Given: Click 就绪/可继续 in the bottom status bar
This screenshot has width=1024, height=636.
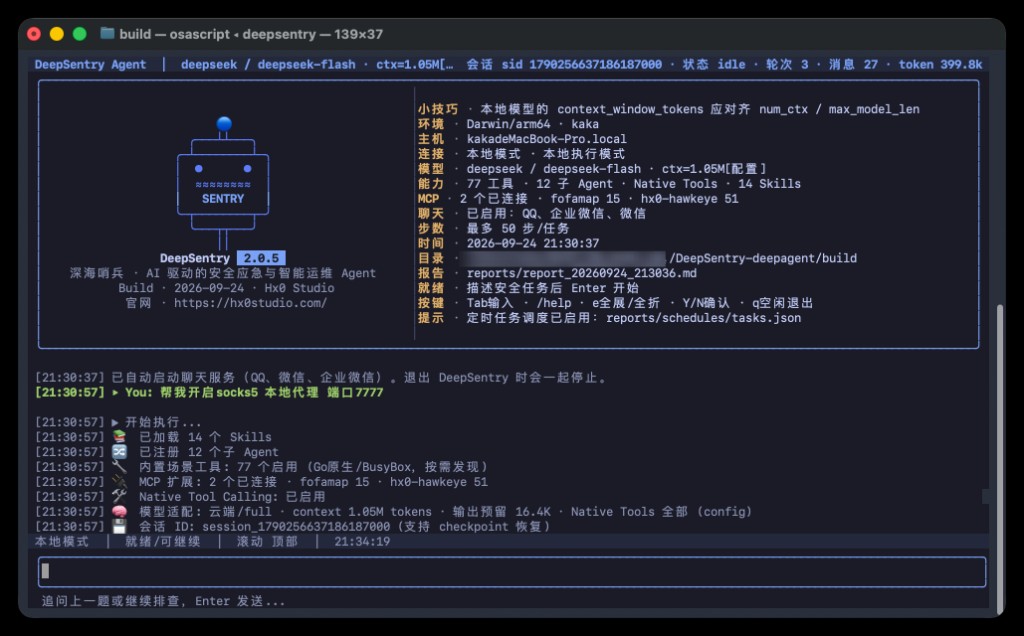Looking at the screenshot, I should (x=163, y=541).
